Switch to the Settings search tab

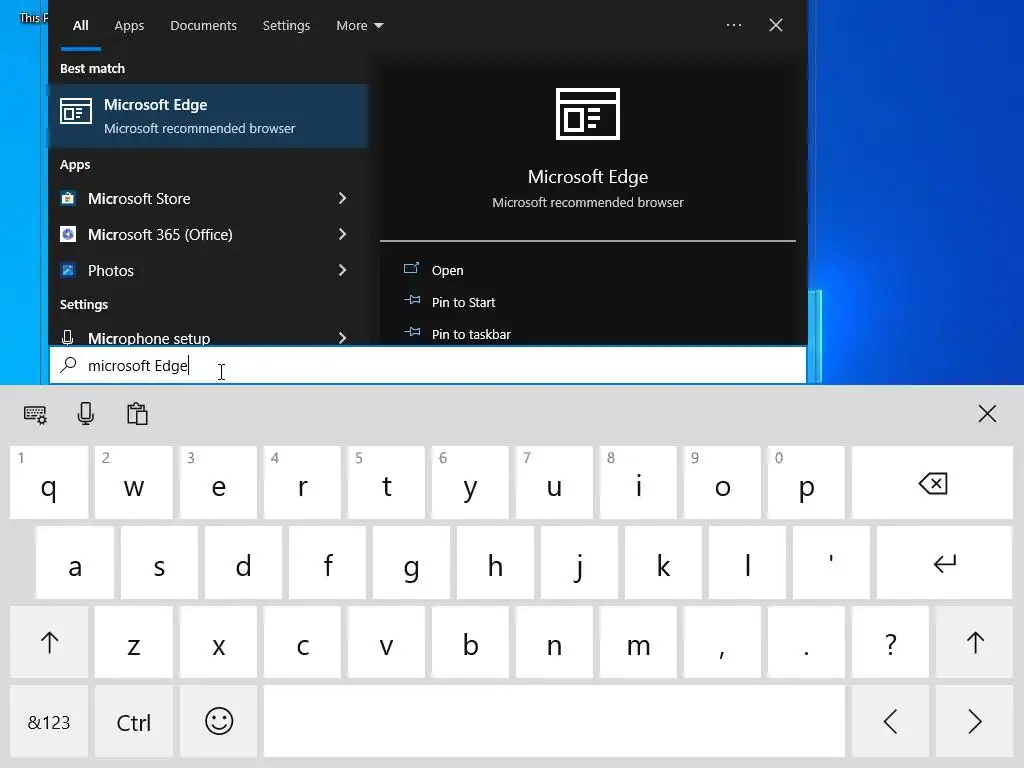286,25
